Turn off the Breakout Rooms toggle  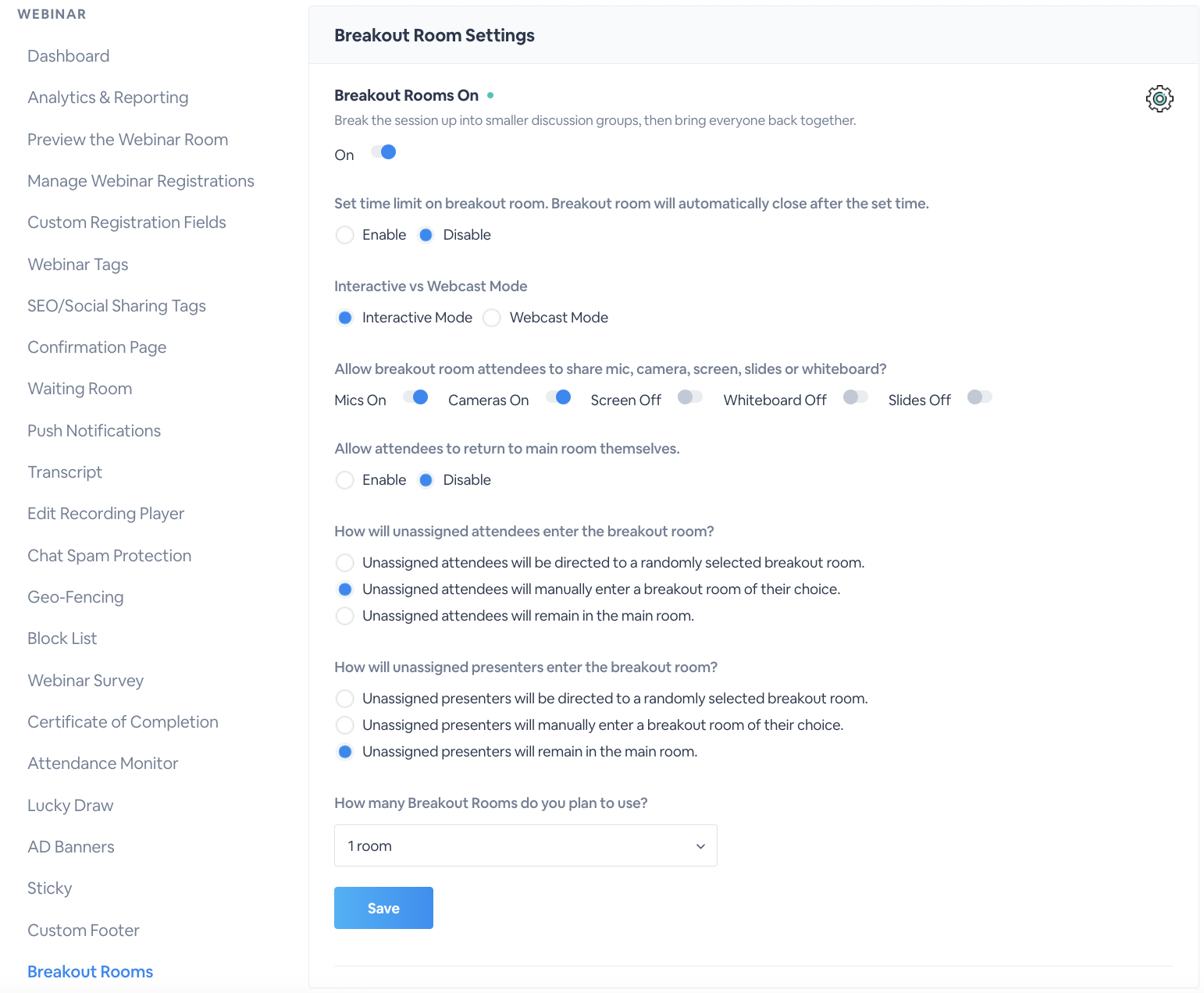click(383, 152)
